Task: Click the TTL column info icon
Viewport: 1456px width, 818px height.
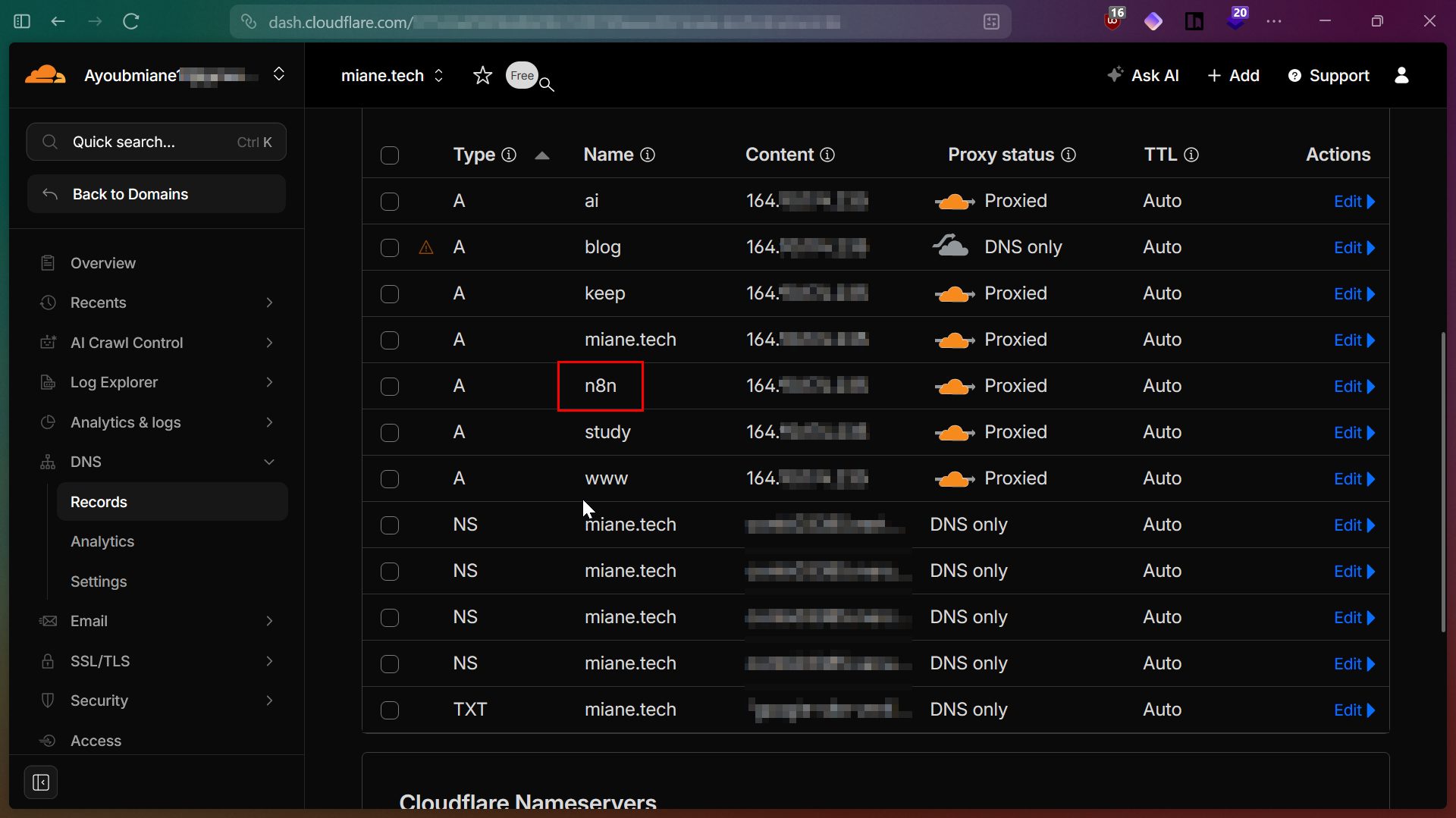Action: 1191,155
